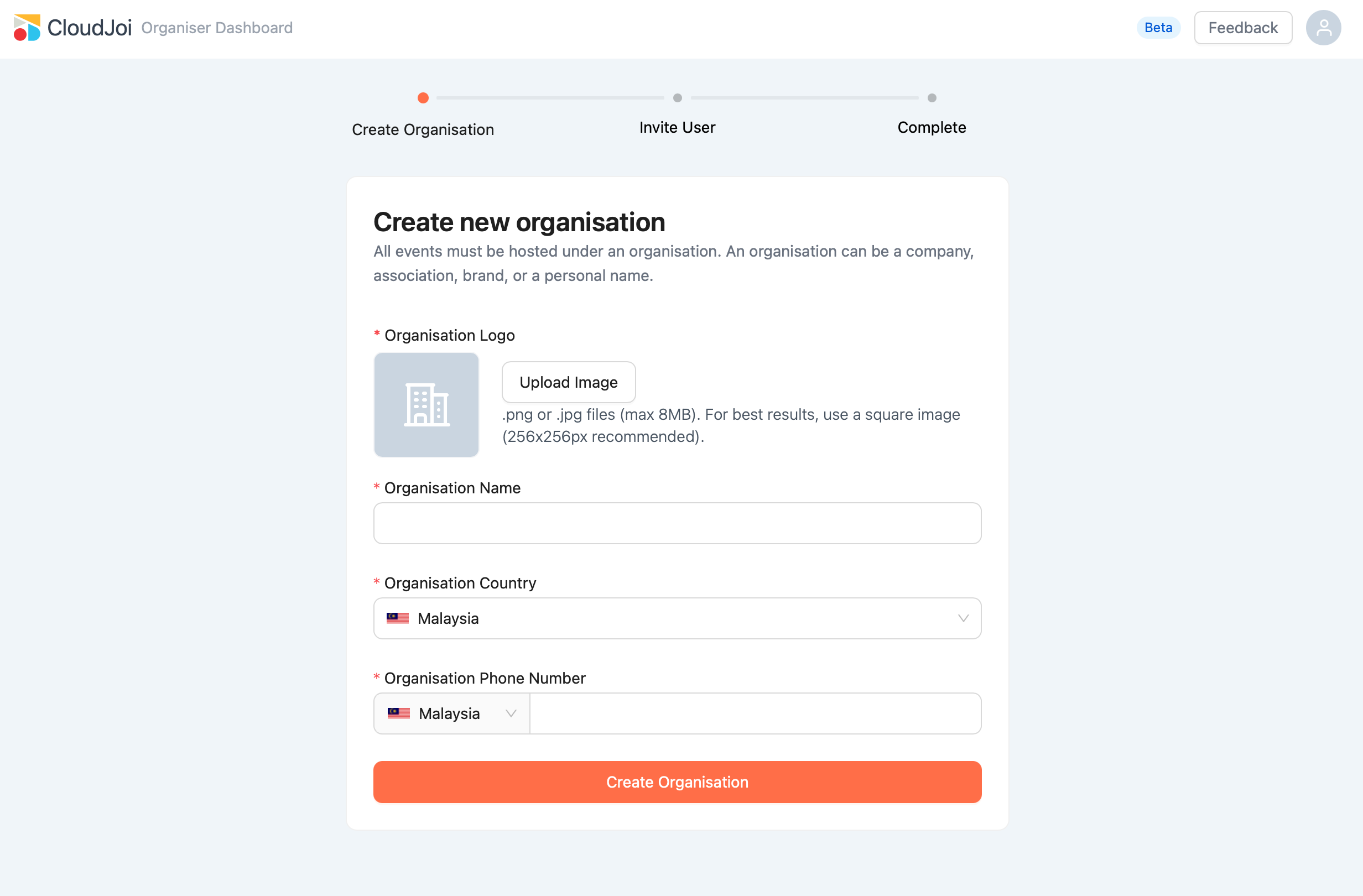The height and width of the screenshot is (896, 1363).
Task: Expand the Organisation Country dropdown chevron
Action: click(963, 618)
